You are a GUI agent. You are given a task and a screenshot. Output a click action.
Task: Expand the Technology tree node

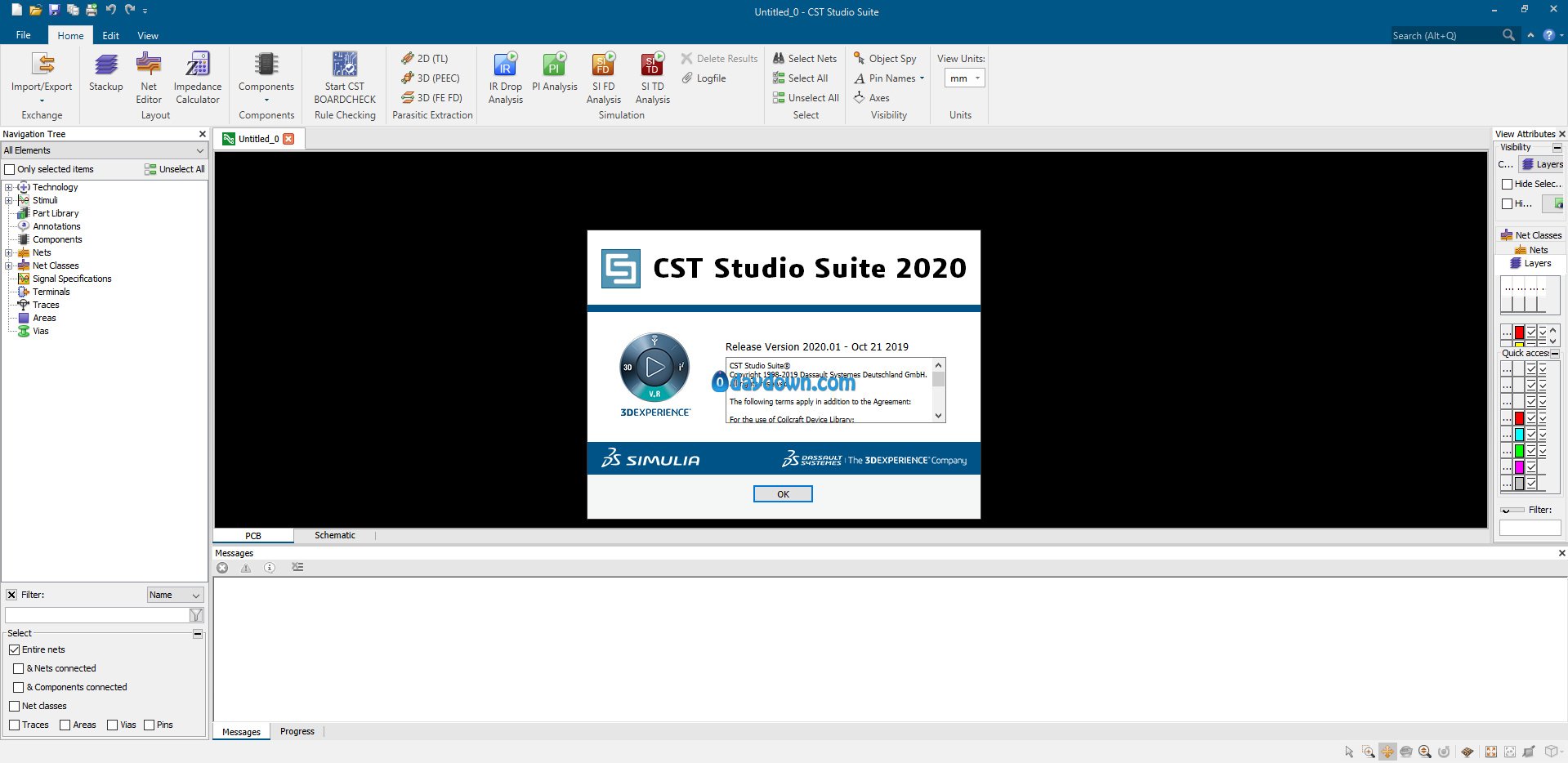point(9,187)
